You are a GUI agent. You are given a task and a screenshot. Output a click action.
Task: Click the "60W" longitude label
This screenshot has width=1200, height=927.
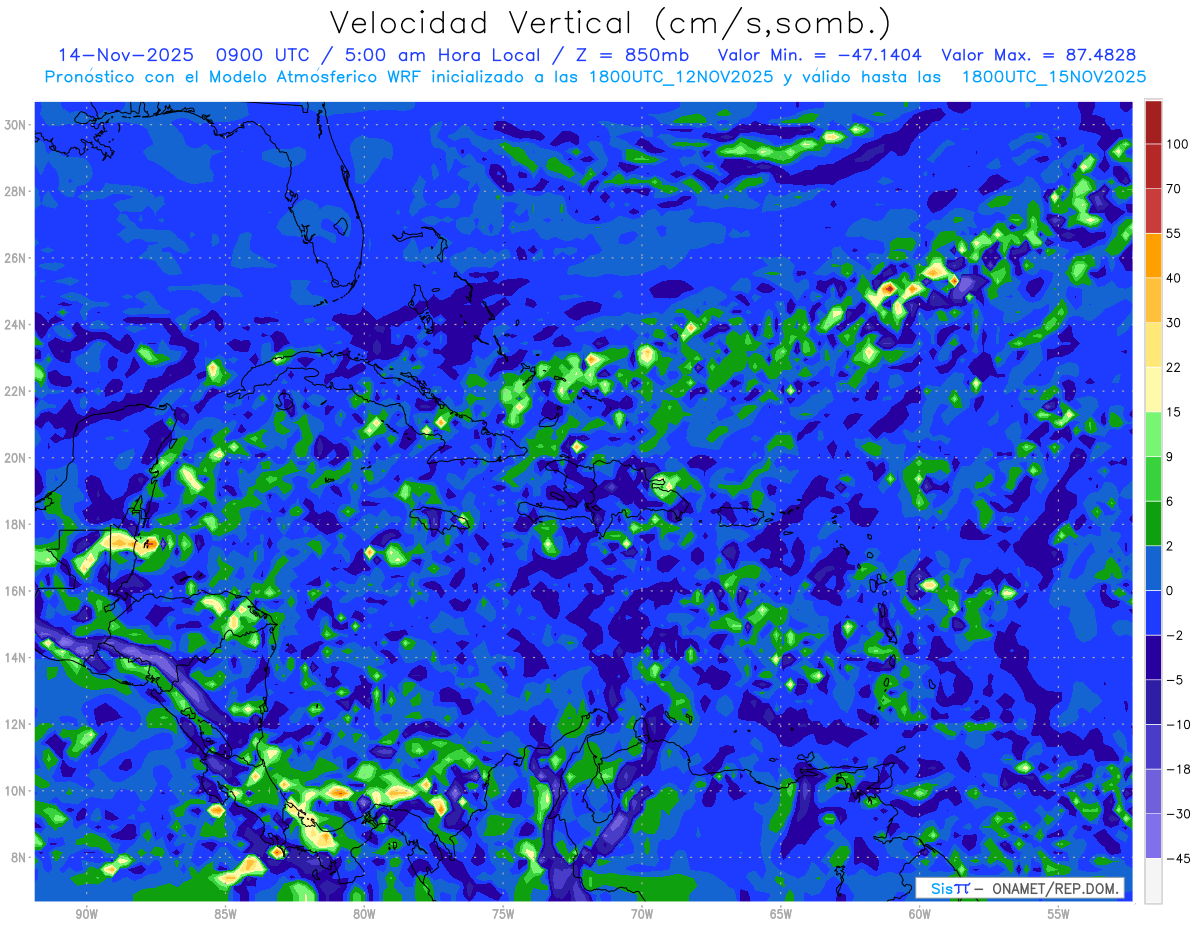tap(920, 914)
